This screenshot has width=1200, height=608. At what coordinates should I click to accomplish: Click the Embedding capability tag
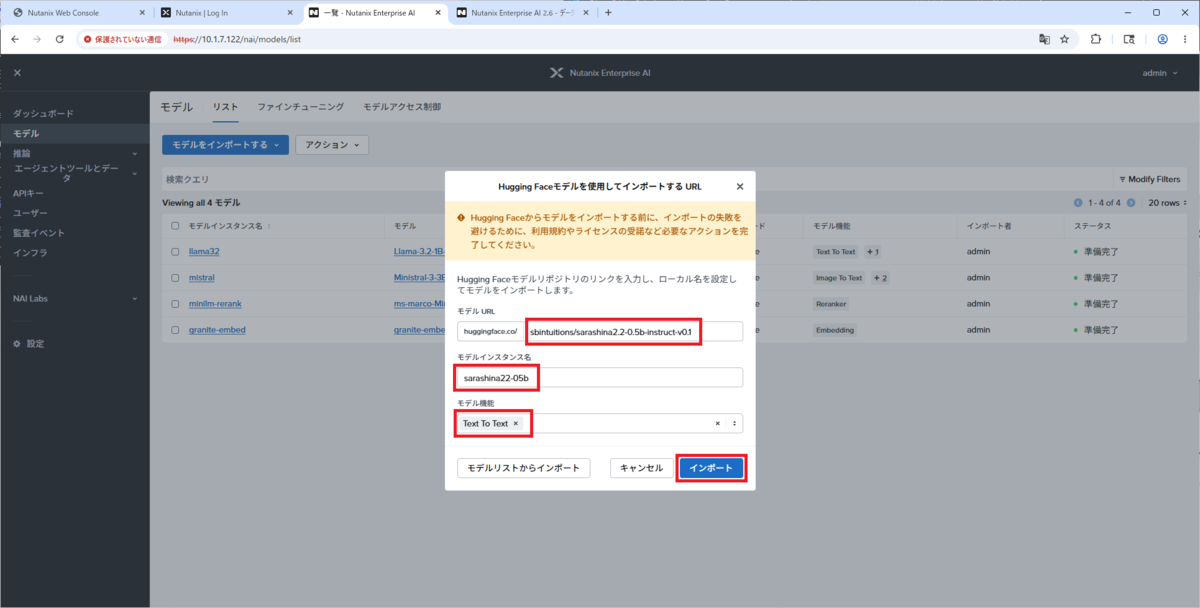(836, 330)
